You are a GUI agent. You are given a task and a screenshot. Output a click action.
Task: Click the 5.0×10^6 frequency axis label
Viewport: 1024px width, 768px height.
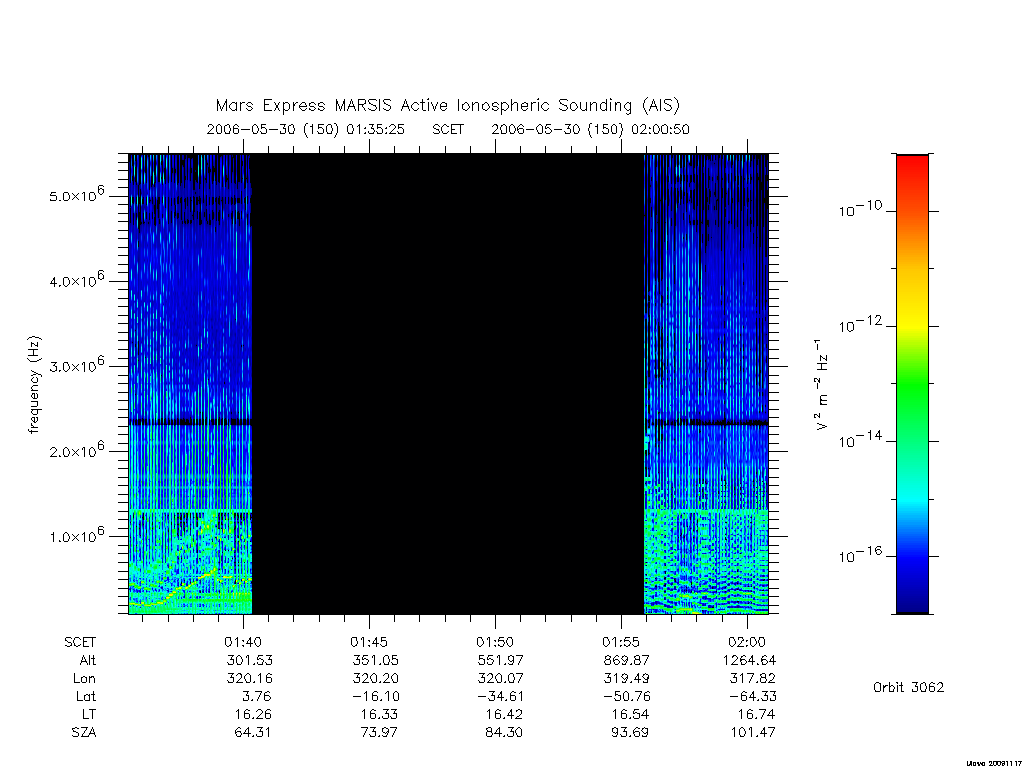click(77, 194)
